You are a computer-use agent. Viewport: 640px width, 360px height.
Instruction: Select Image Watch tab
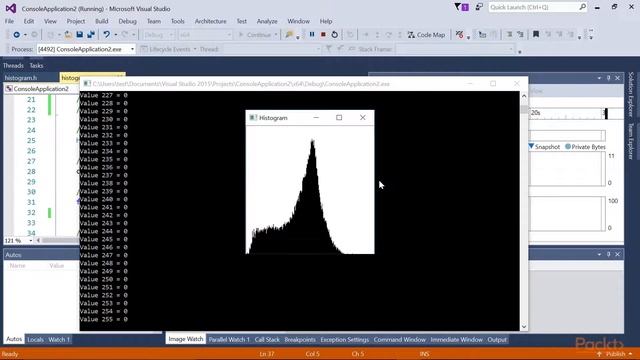coord(186,339)
